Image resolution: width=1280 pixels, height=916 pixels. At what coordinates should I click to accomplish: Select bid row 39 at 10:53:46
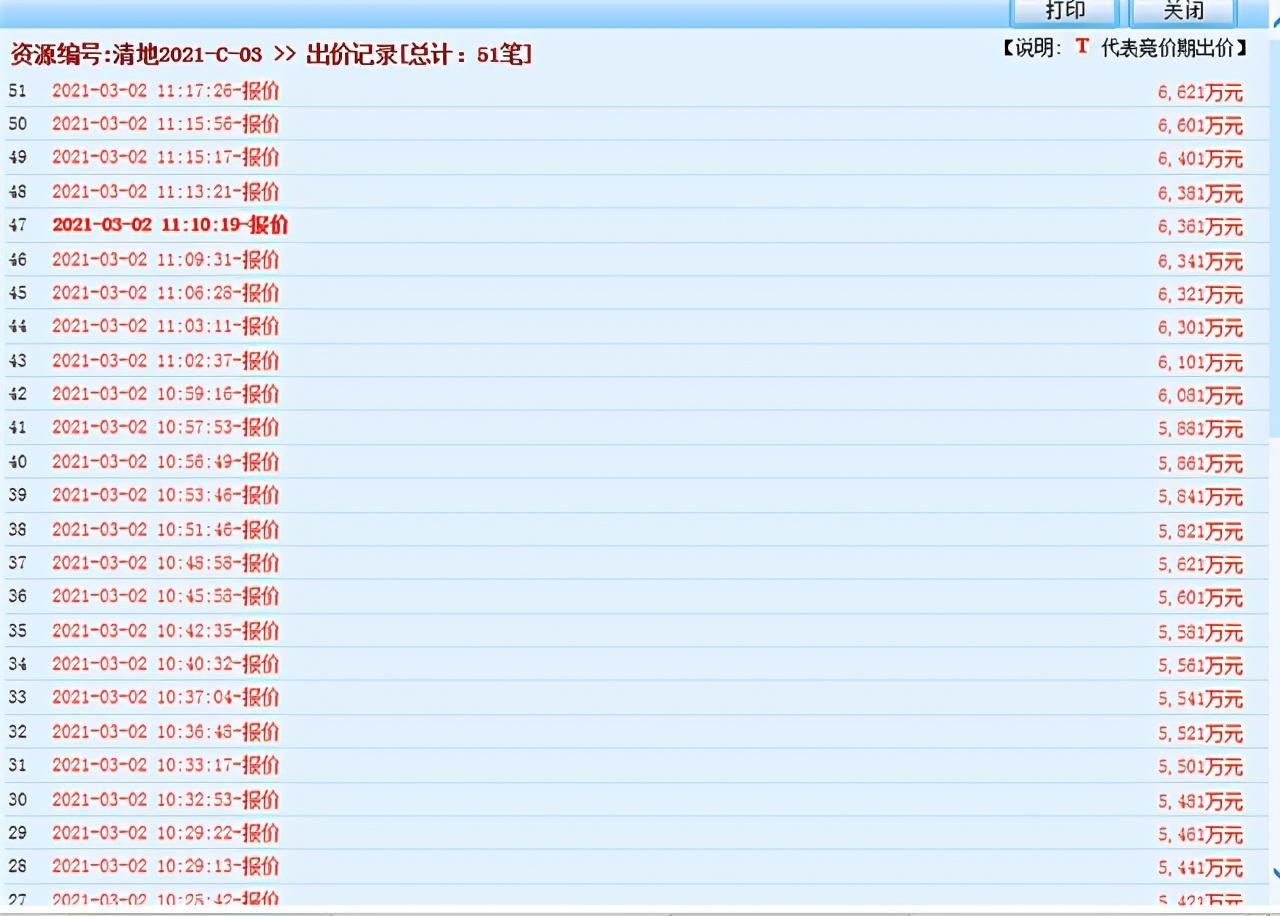point(637,495)
